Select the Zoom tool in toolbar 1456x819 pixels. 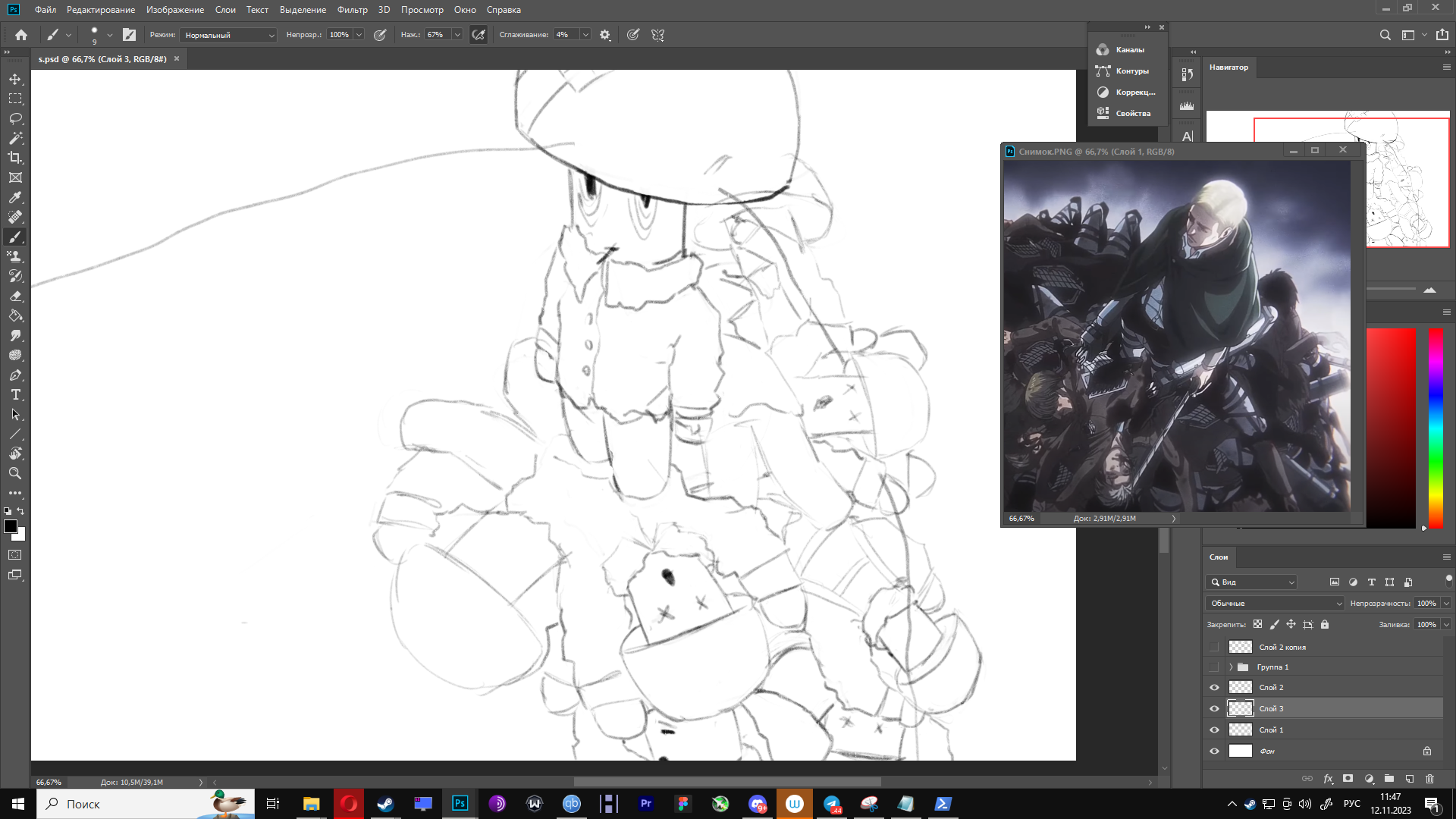pos(15,473)
